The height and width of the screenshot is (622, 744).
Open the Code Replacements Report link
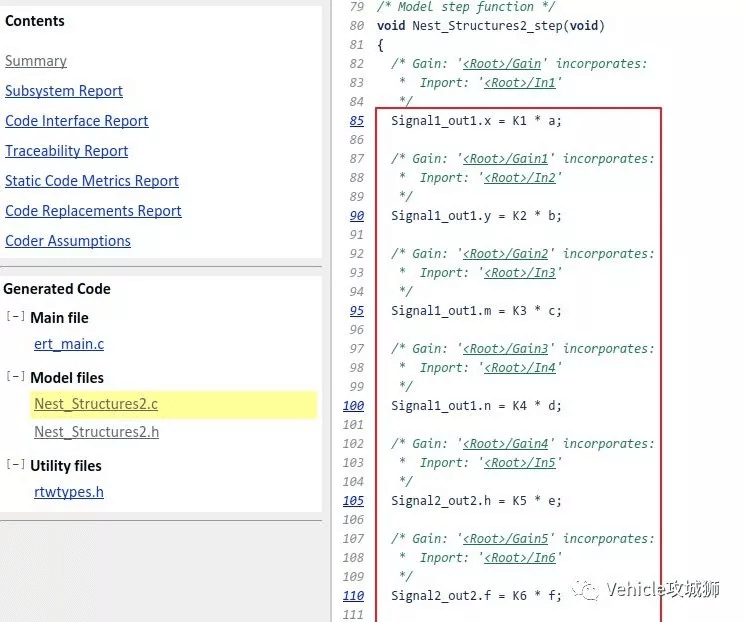pyautogui.click(x=93, y=210)
